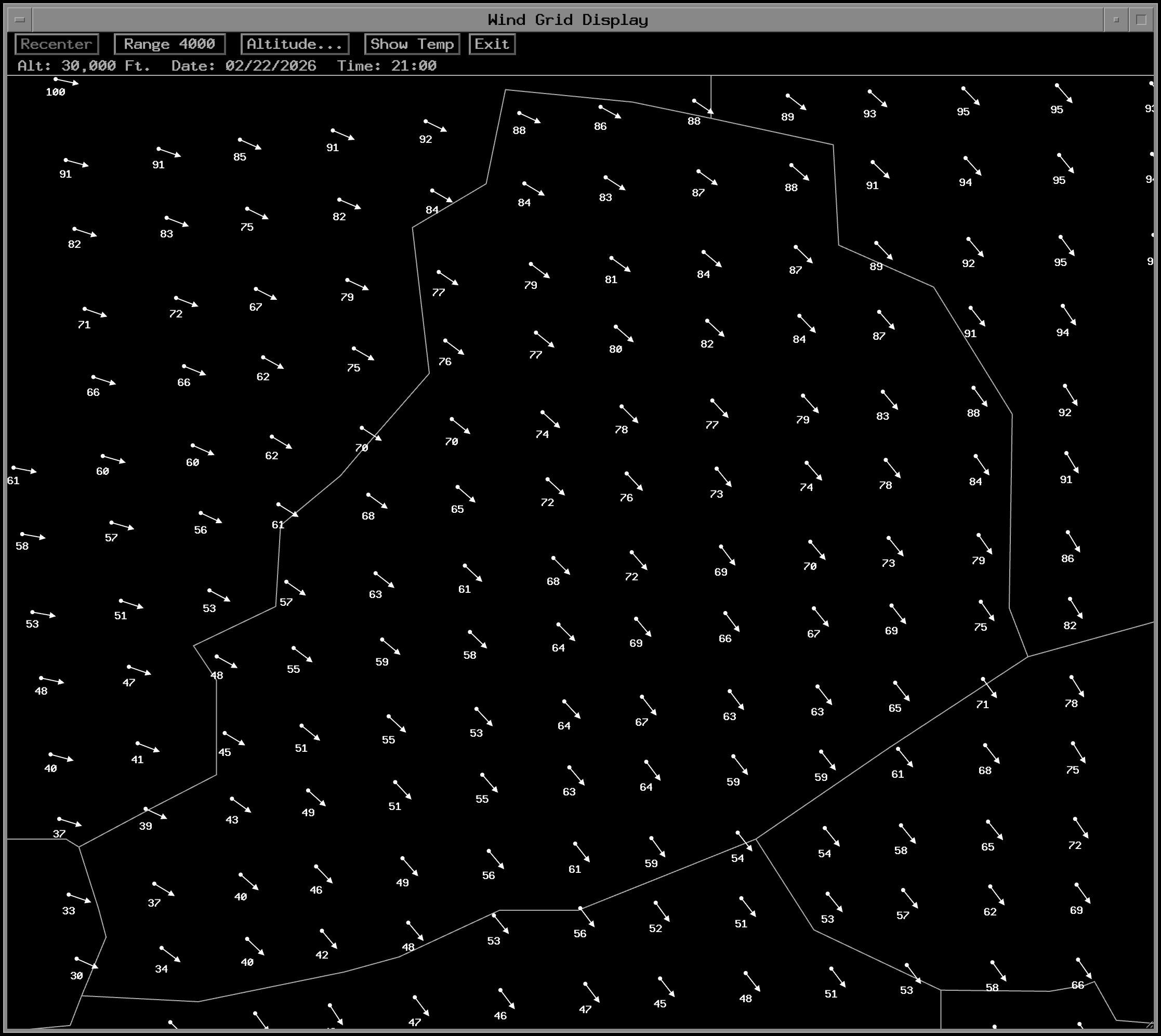1161x1036 pixels.
Task: Select the wind vector labeled 80
Action: [625, 334]
